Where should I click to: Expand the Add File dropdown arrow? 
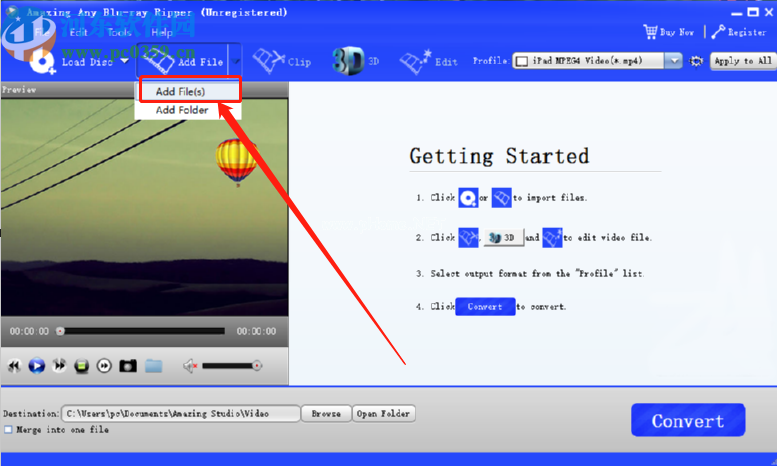pyautogui.click(x=236, y=61)
